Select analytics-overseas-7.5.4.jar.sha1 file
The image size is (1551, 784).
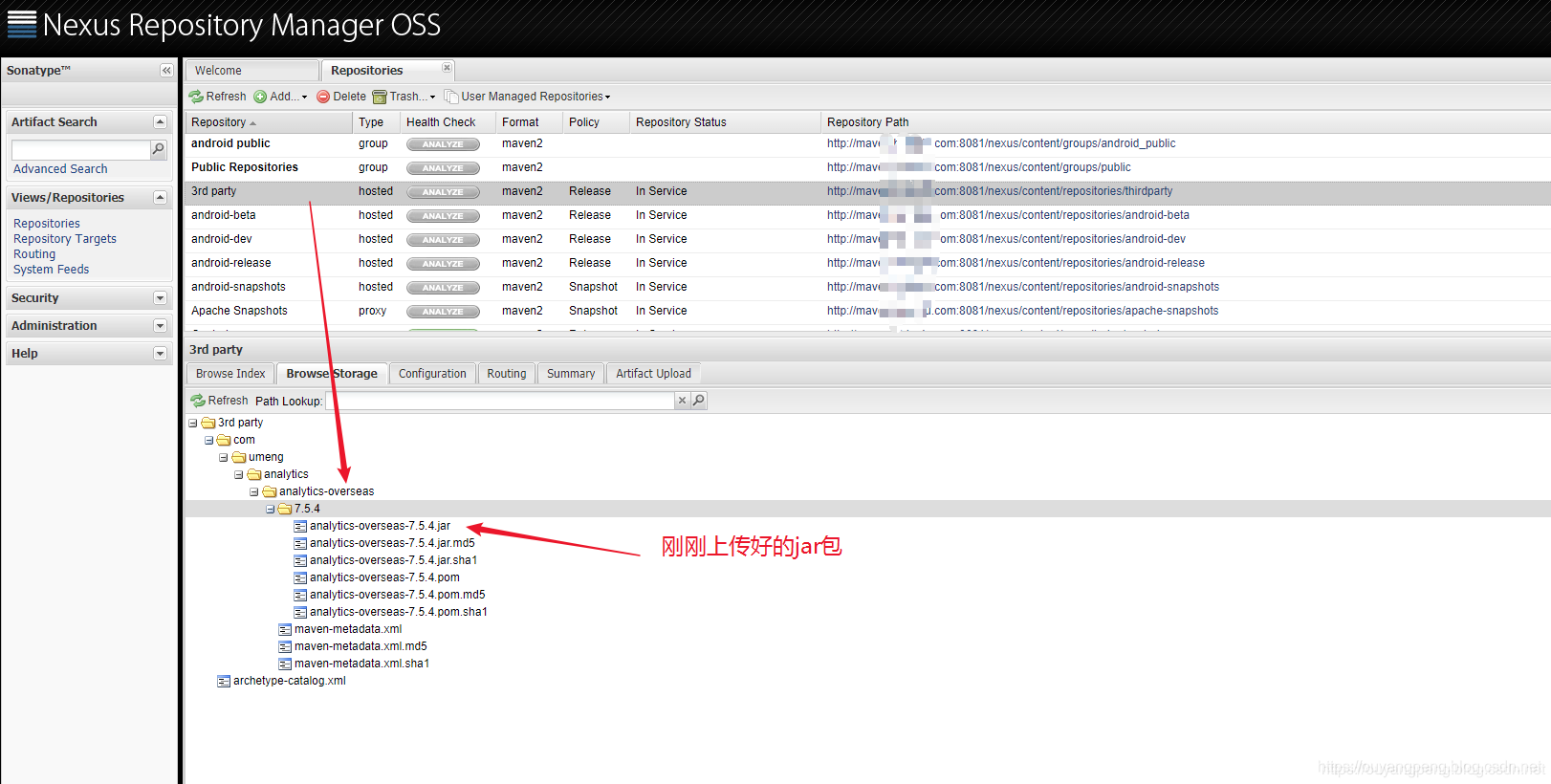pos(393,560)
